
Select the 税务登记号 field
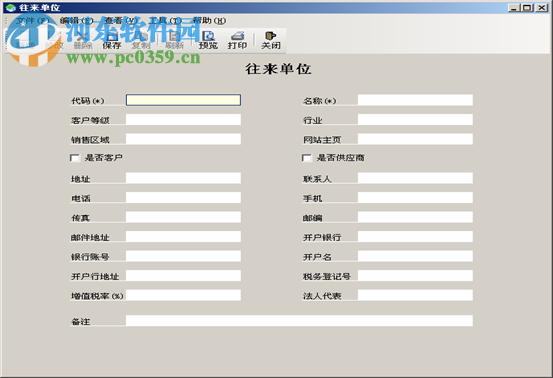click(x=415, y=276)
